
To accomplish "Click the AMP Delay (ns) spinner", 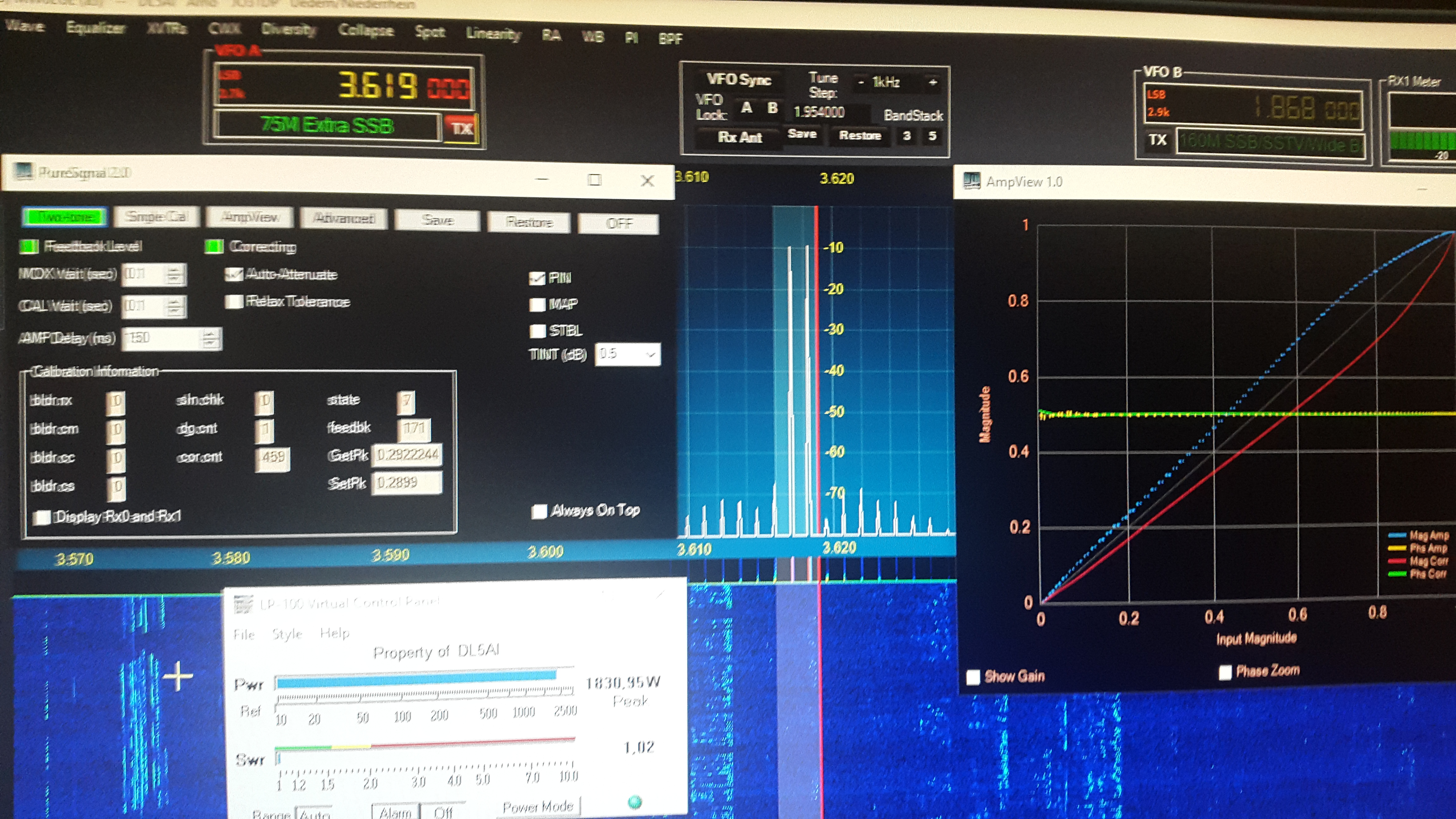I will [x=172, y=339].
